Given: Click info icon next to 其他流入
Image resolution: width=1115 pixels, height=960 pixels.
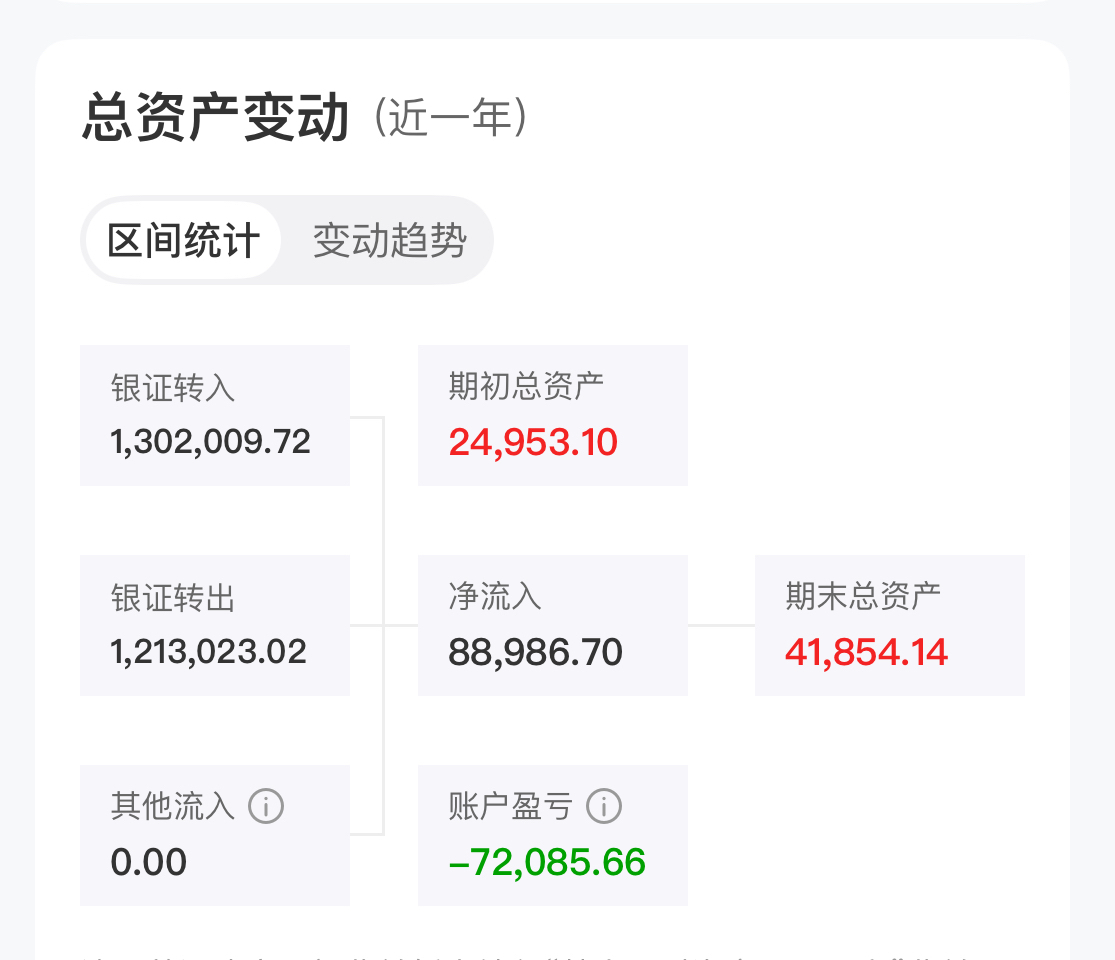Looking at the screenshot, I should pos(266,805).
